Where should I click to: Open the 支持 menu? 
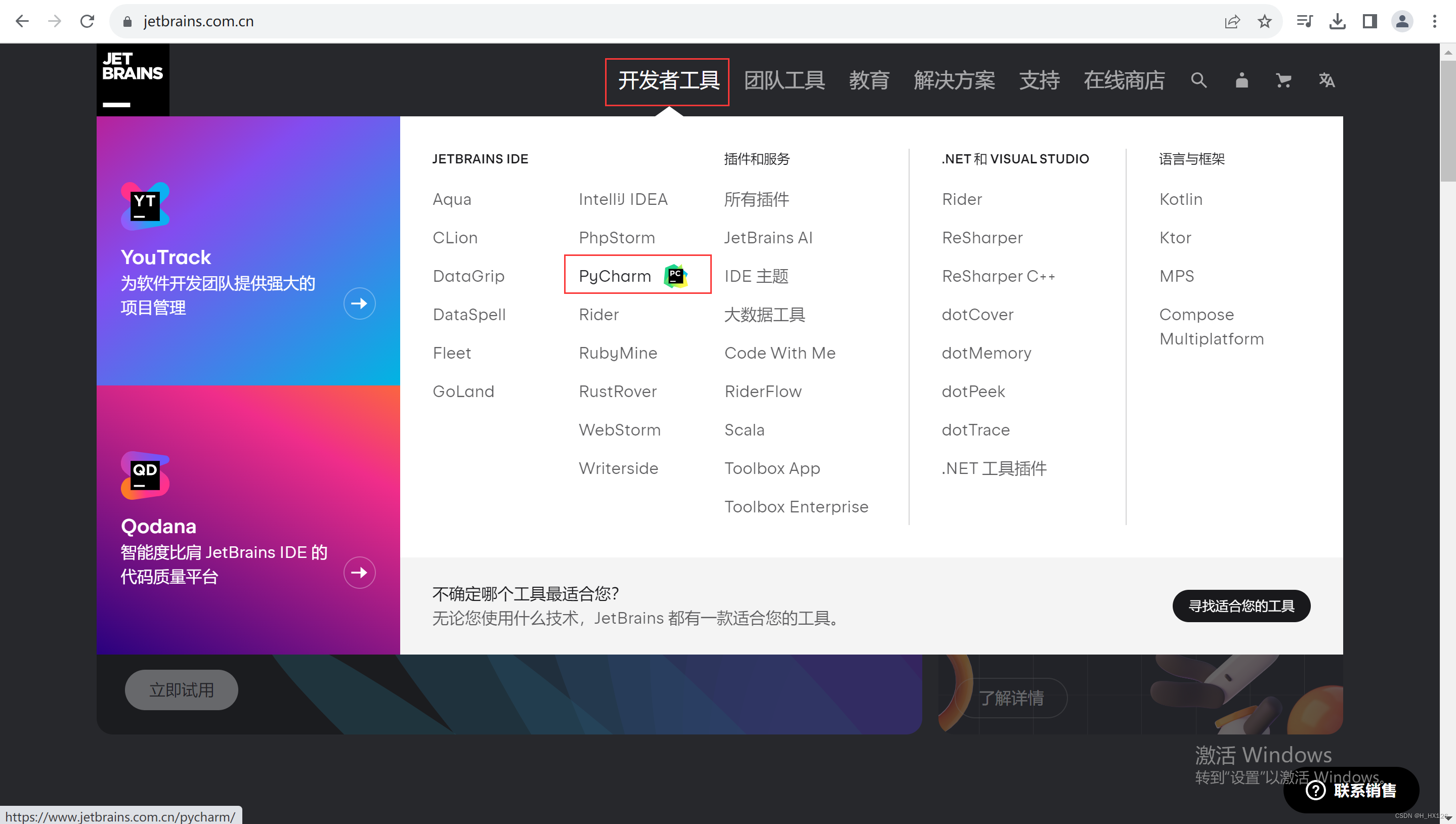(1039, 80)
